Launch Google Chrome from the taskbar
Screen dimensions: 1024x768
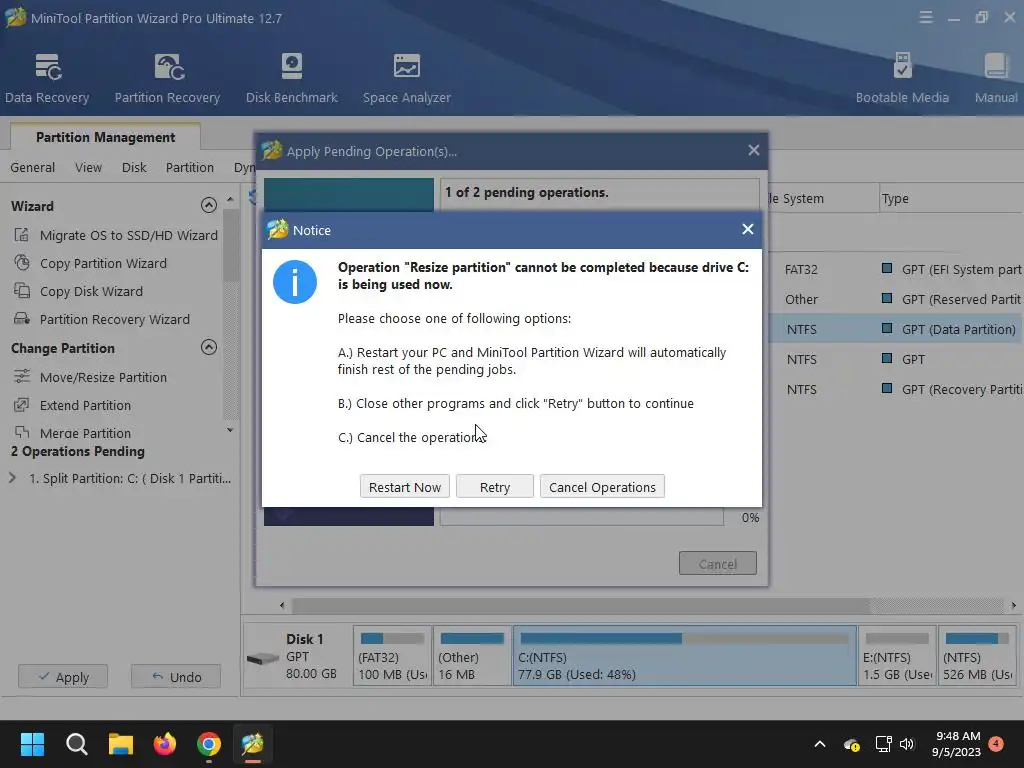[208, 744]
